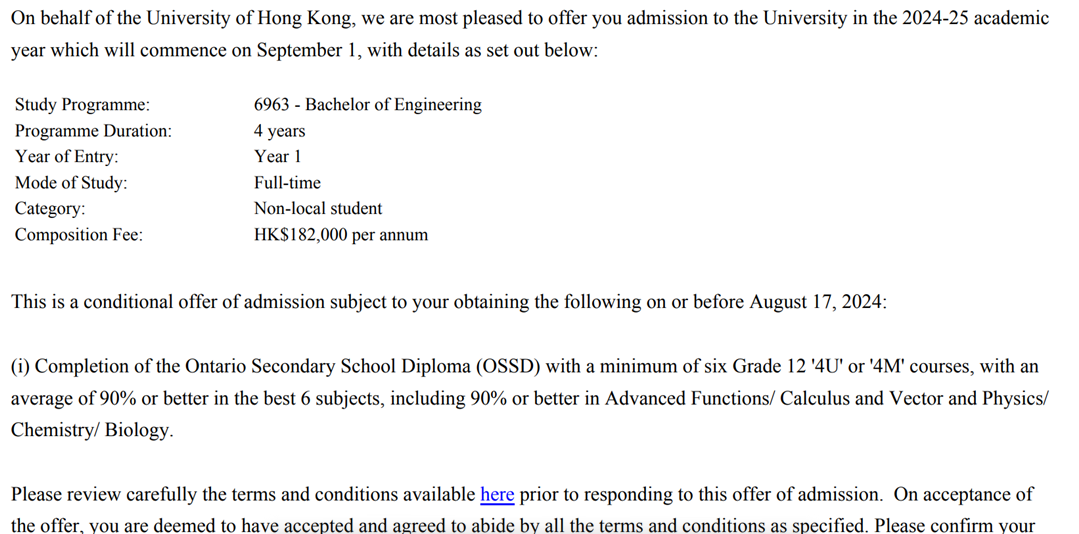Click the 'Category:' label
Viewport: 1079px width, 534px height.
tap(50, 209)
